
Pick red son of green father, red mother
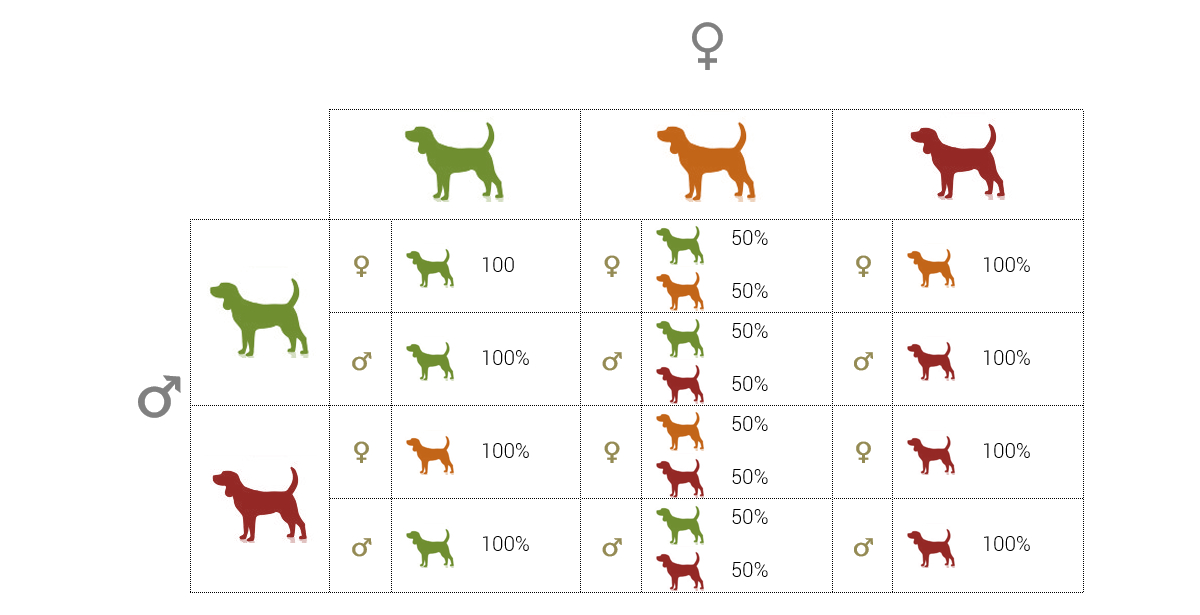click(x=930, y=361)
